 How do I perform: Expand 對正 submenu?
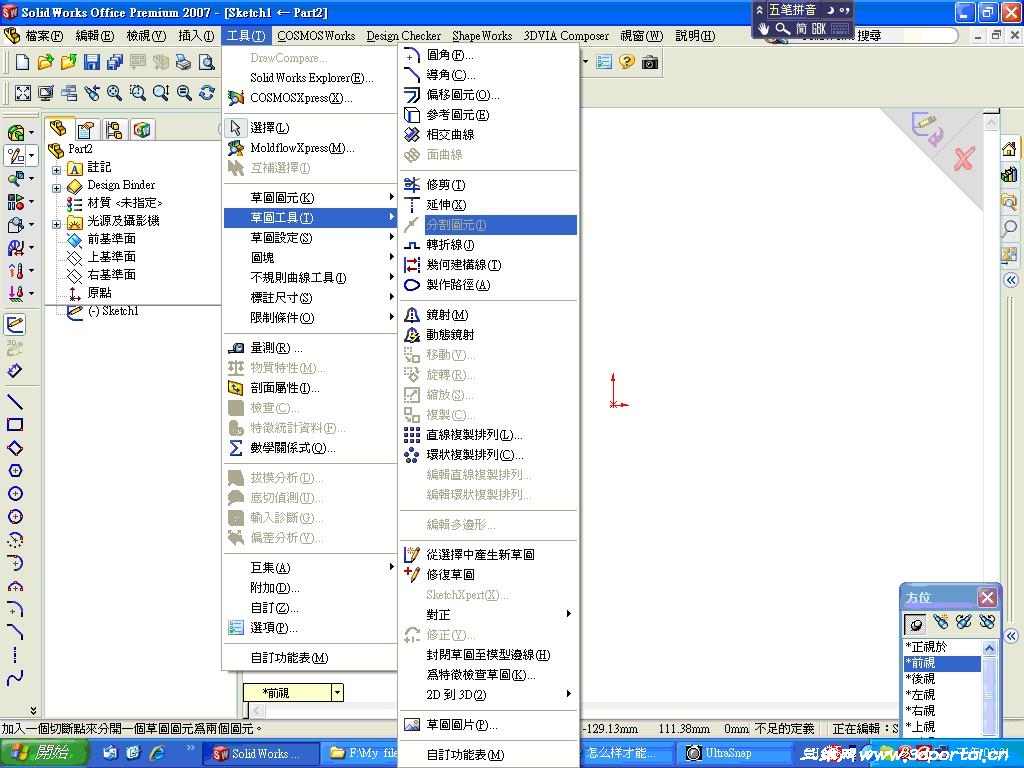coord(488,615)
